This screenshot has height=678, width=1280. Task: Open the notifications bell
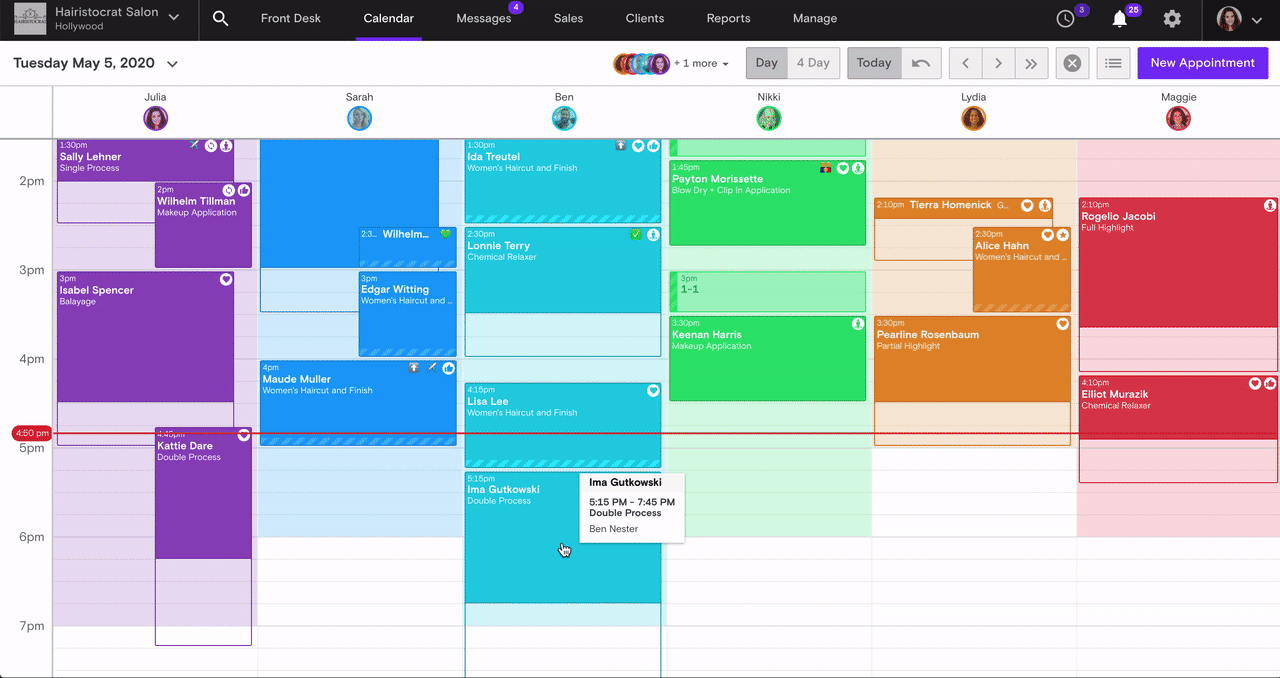1120,19
